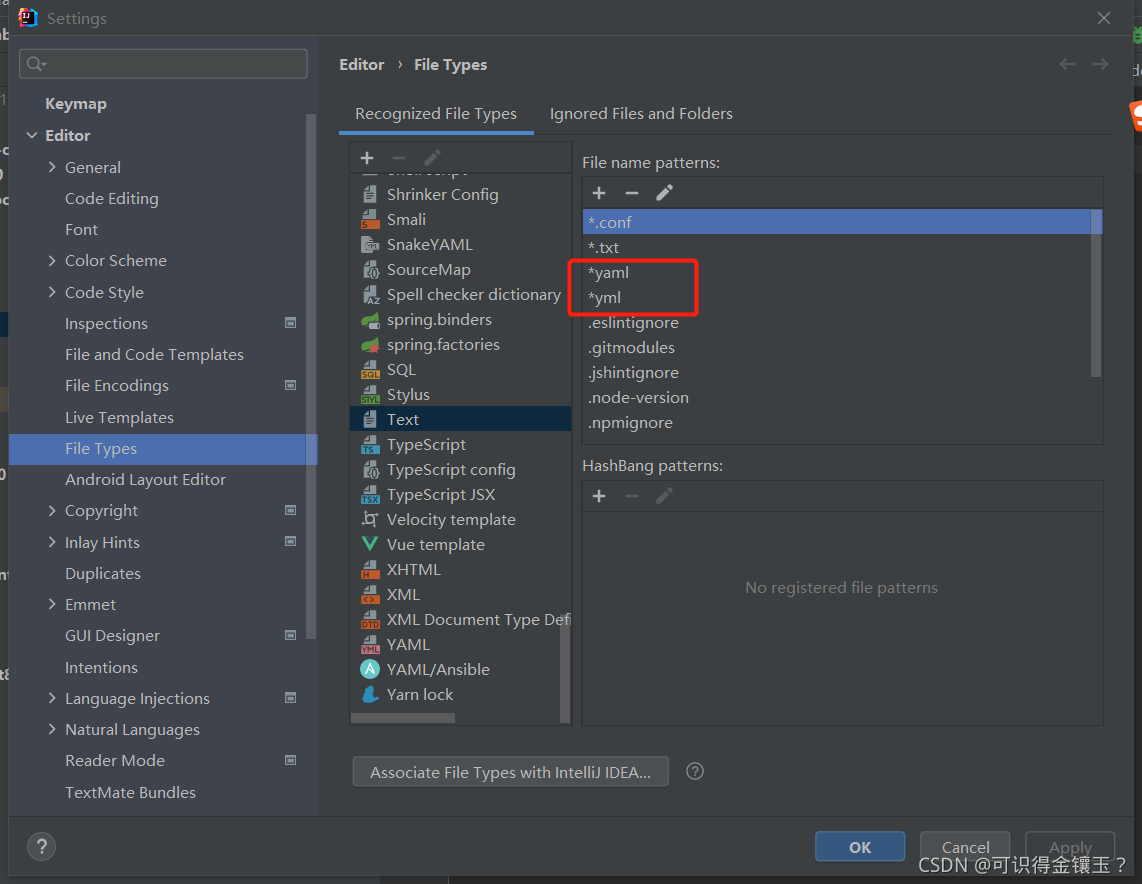Click the Cancel button
The height and width of the screenshot is (884, 1142).
pos(965,847)
